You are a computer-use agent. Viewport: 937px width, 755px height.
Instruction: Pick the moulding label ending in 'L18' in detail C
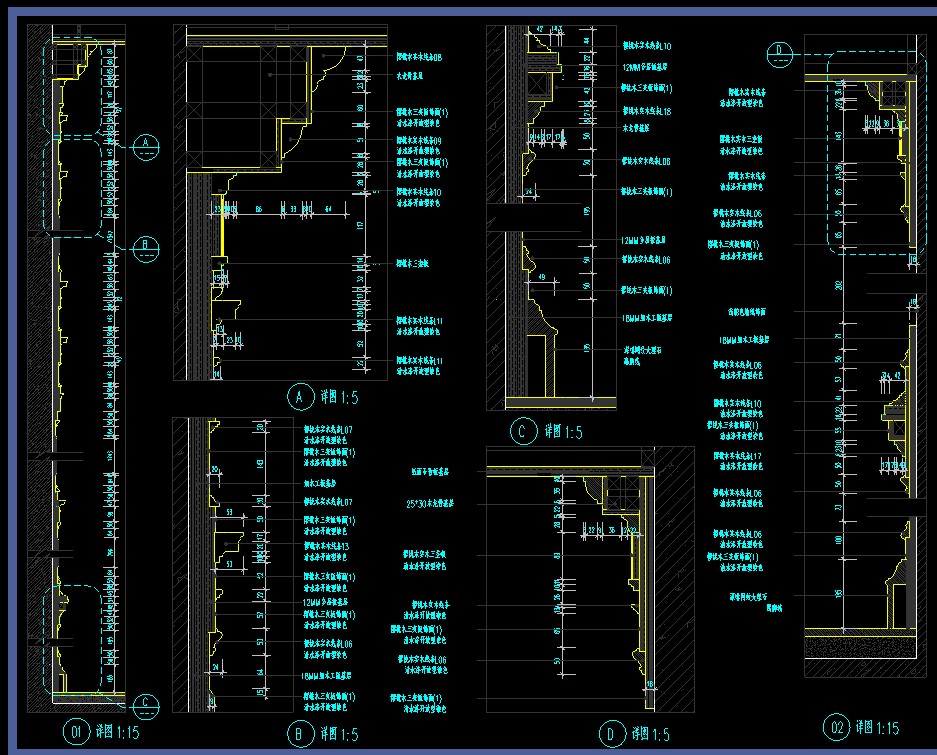647,111
